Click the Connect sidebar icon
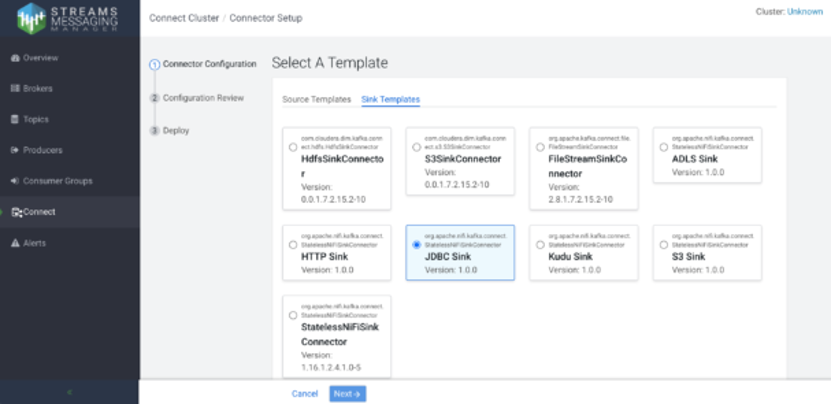The width and height of the screenshot is (832, 404). coord(16,212)
